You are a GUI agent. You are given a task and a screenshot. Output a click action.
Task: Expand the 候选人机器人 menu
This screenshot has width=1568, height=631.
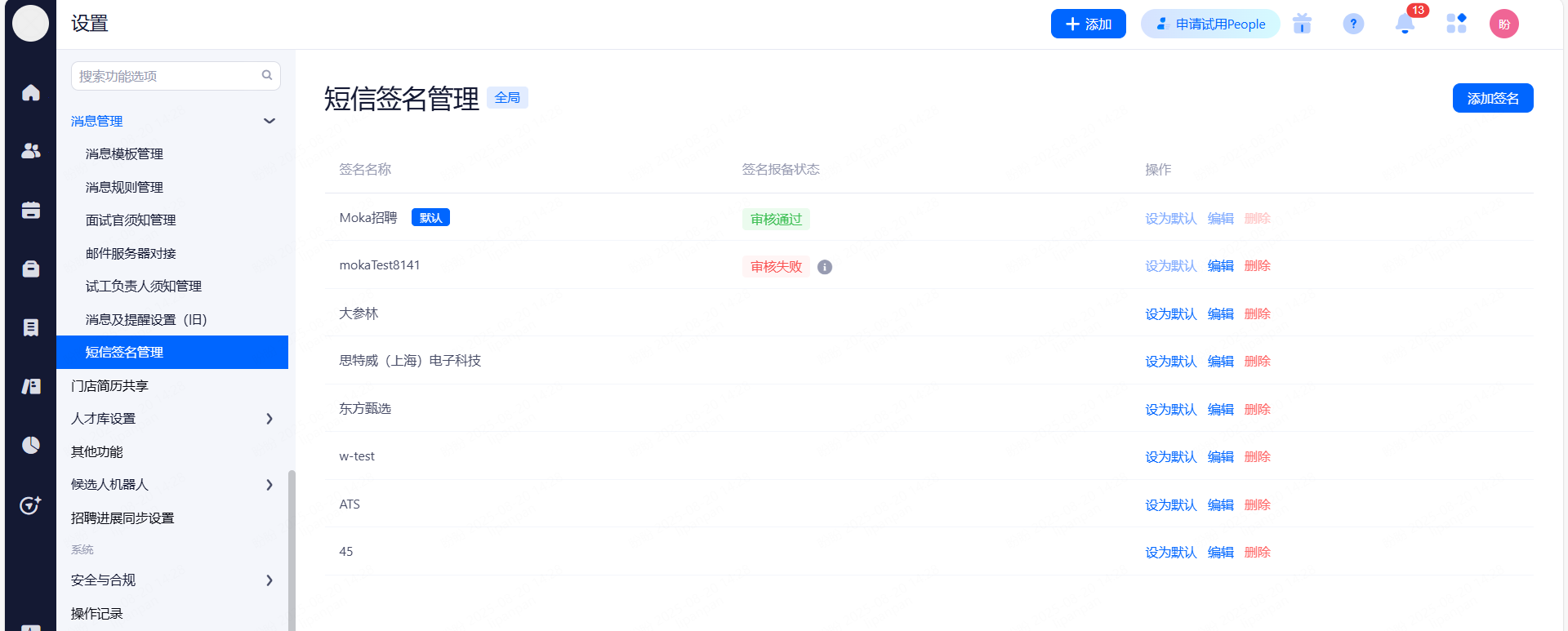click(269, 485)
